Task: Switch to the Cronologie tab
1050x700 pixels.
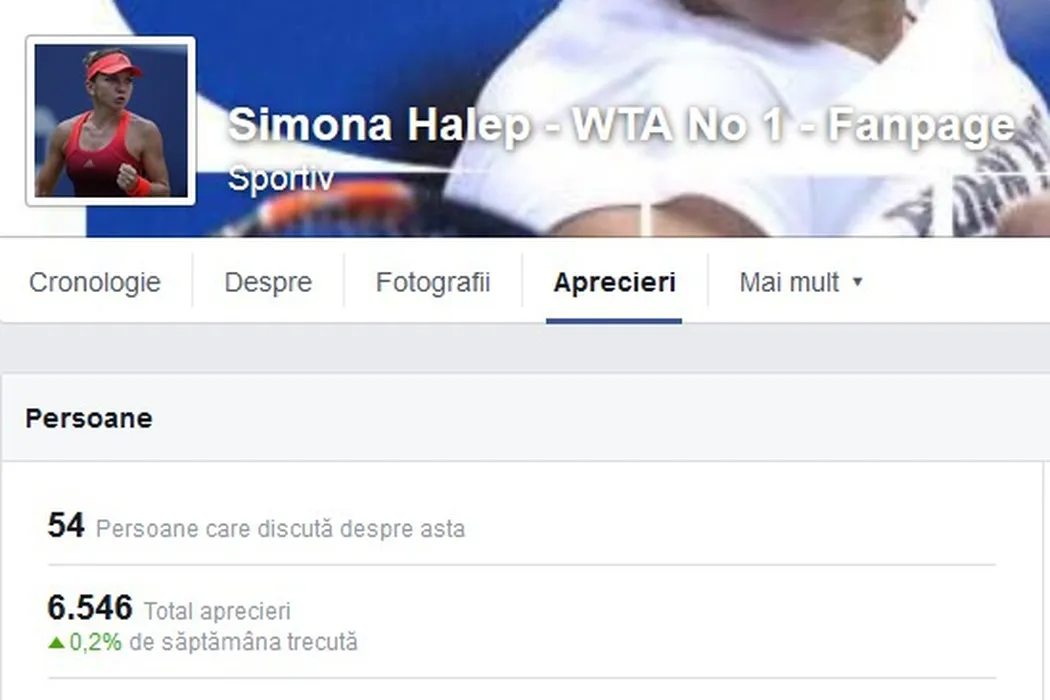Action: pos(95,282)
